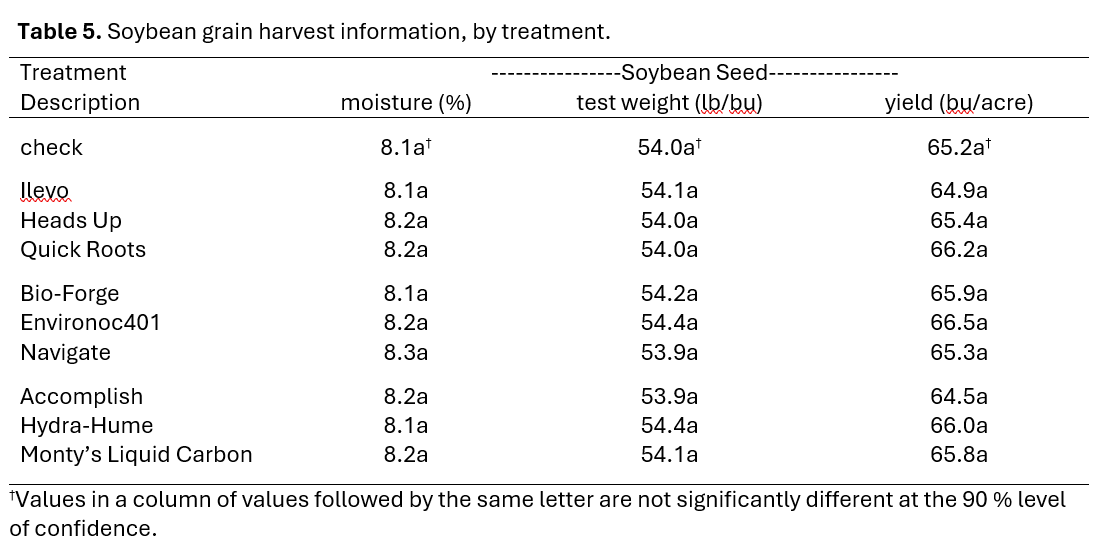Click the moisture (%) column header
The width and height of the screenshot is (1107, 553).
pyautogui.click(x=405, y=102)
